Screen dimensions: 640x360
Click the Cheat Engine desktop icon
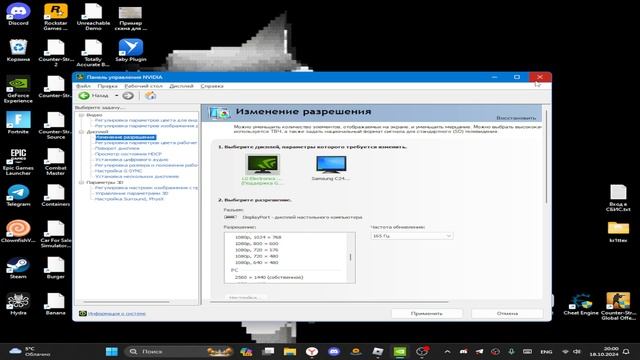[x=581, y=304]
